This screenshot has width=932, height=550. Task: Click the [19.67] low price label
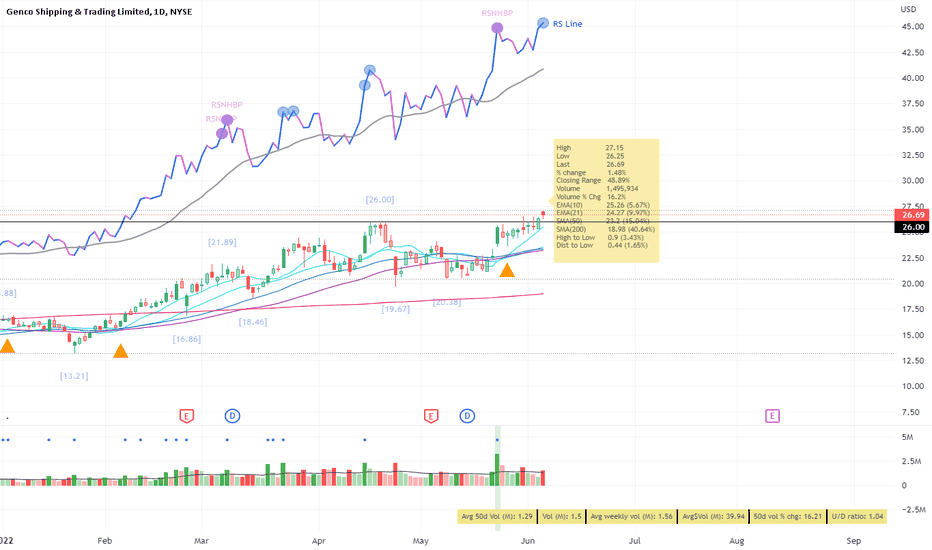coord(396,309)
